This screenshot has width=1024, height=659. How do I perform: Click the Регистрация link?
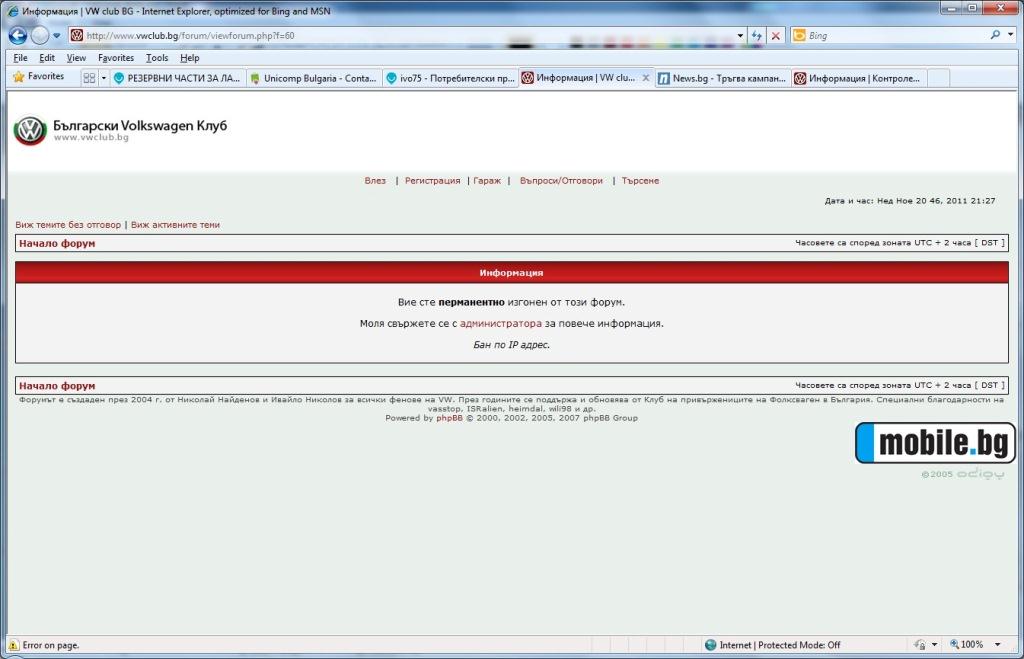point(432,181)
